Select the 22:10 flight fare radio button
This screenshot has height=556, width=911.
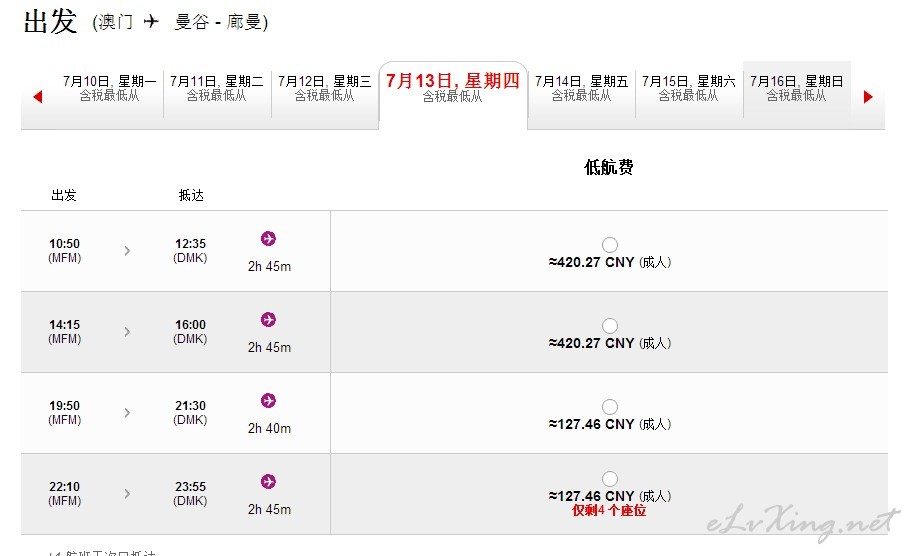[609, 479]
